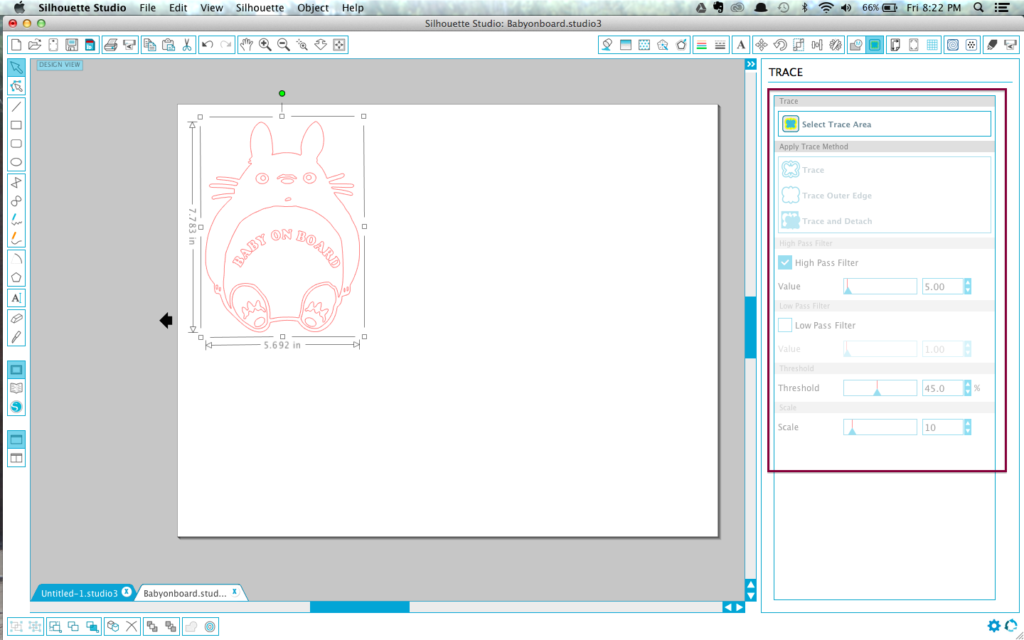The width and height of the screenshot is (1024, 640).
Task: Click the High Pass Value stepper arrows
Action: tap(967, 286)
